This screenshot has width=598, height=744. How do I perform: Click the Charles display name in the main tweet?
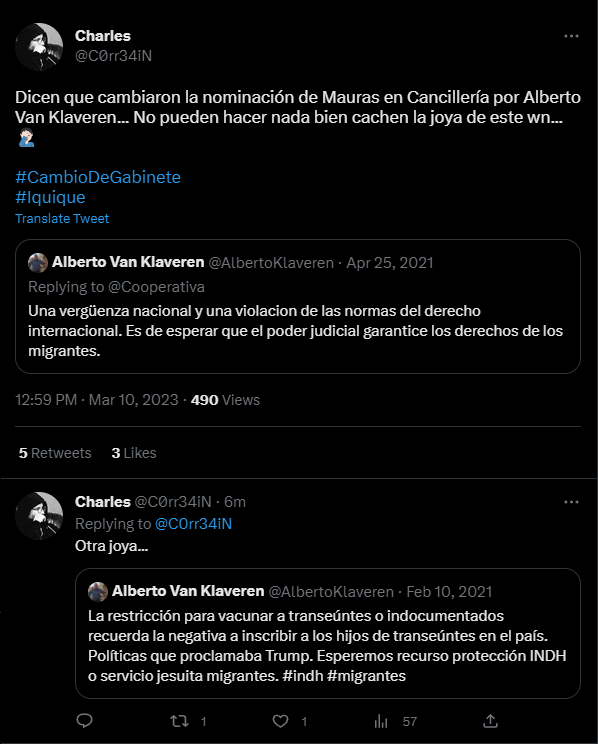pos(103,36)
